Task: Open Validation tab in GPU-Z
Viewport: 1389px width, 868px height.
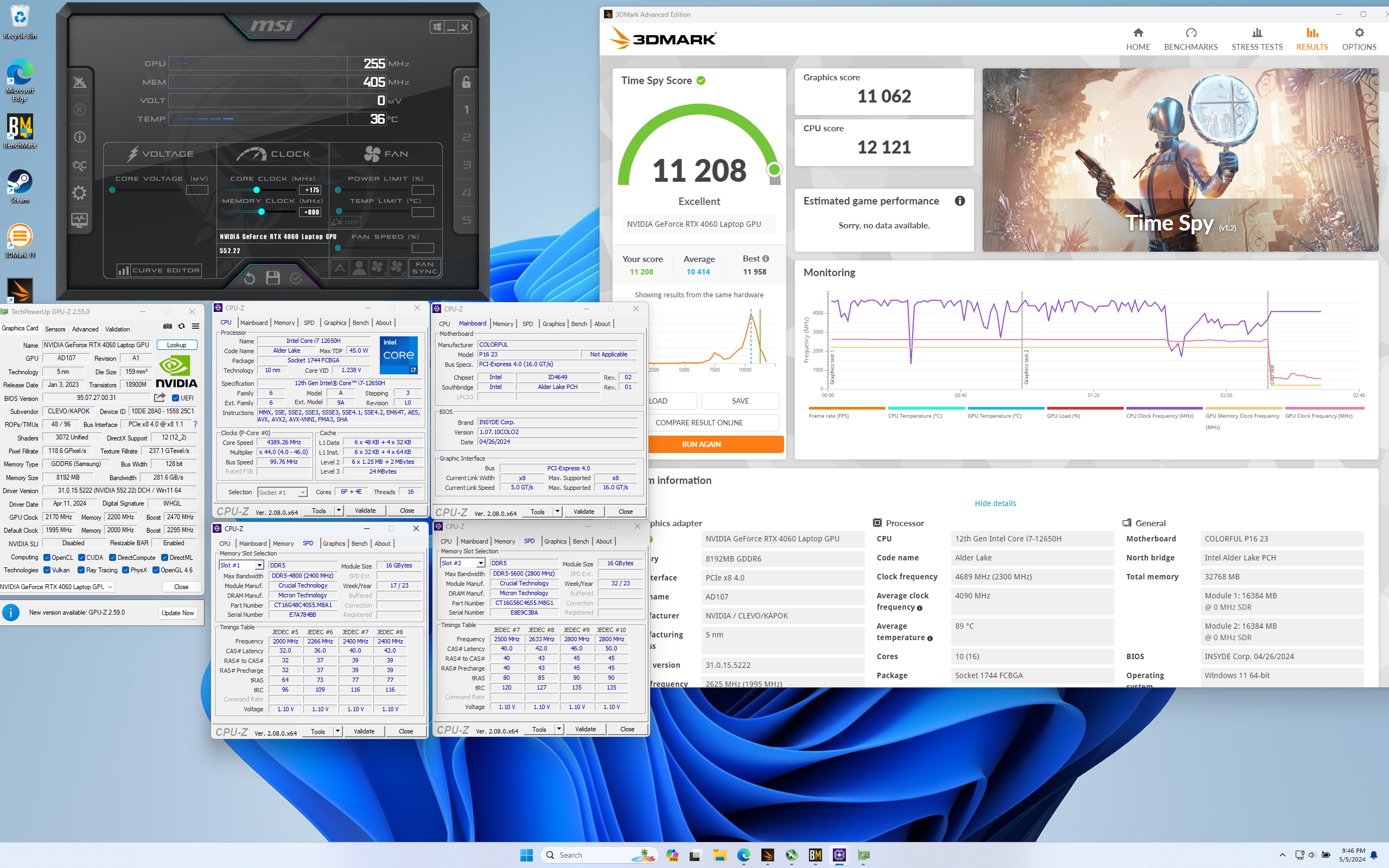Action: pos(118,329)
